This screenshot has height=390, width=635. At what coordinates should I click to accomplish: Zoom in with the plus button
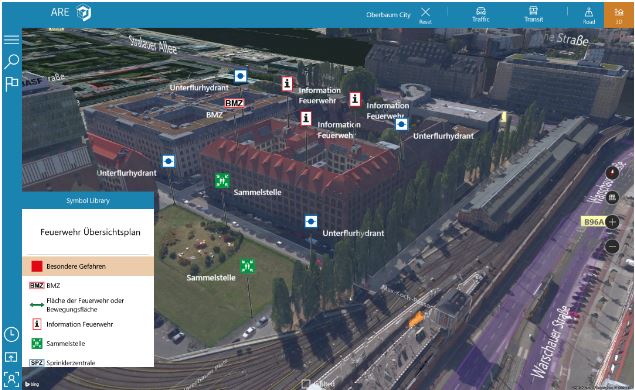coord(612,222)
